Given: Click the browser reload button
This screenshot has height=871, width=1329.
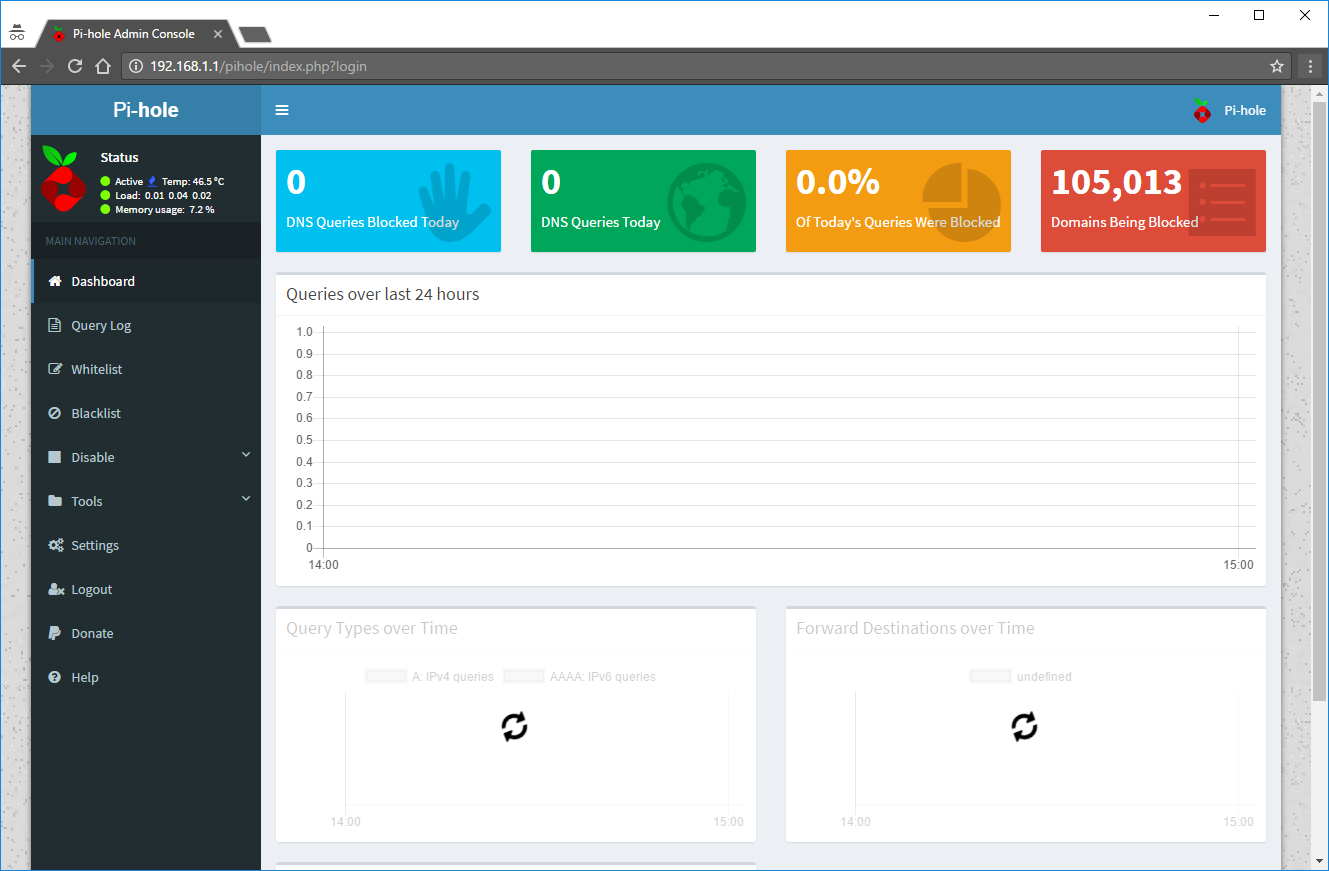Looking at the screenshot, I should pos(74,66).
